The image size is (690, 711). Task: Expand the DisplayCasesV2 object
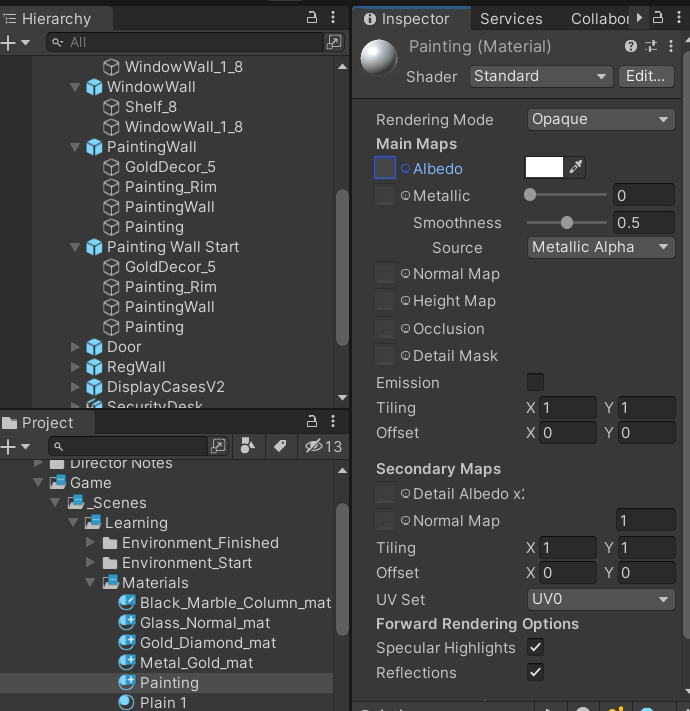[75, 387]
